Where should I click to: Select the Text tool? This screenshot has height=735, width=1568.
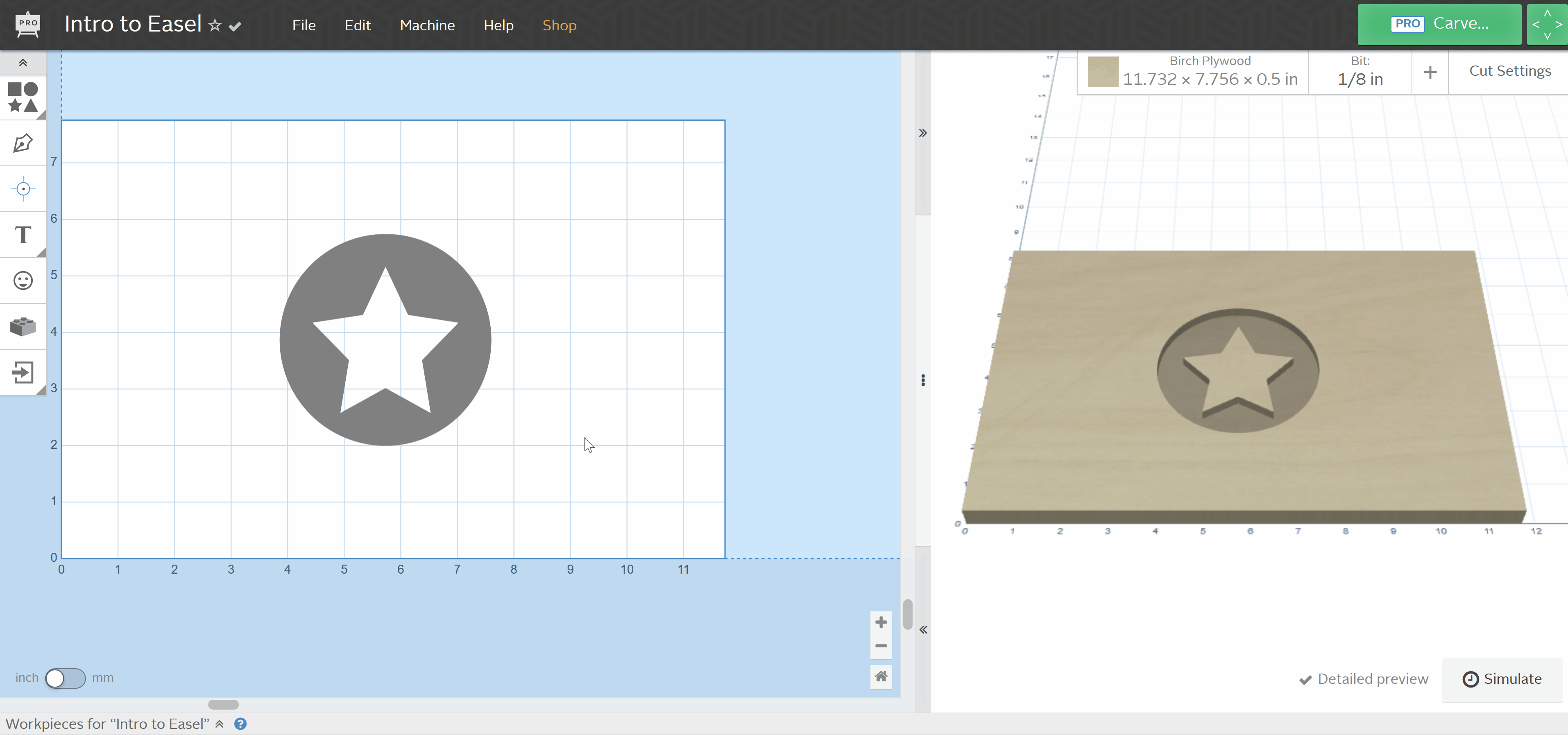pyautogui.click(x=23, y=234)
